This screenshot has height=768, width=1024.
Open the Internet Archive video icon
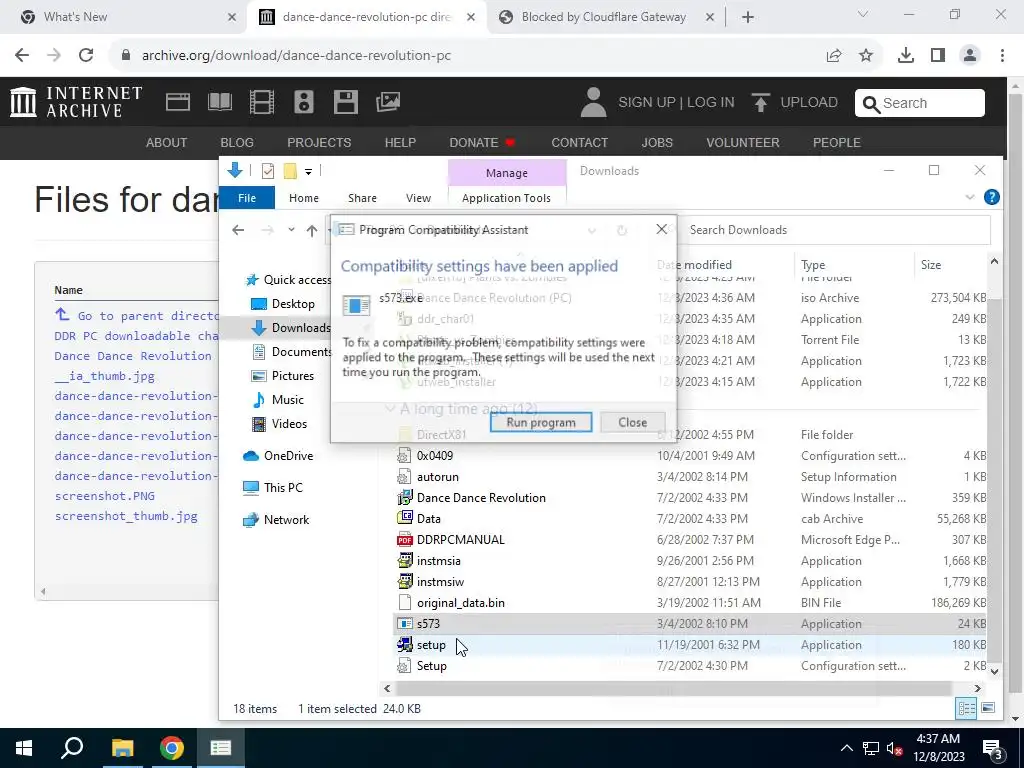[x=261, y=102]
